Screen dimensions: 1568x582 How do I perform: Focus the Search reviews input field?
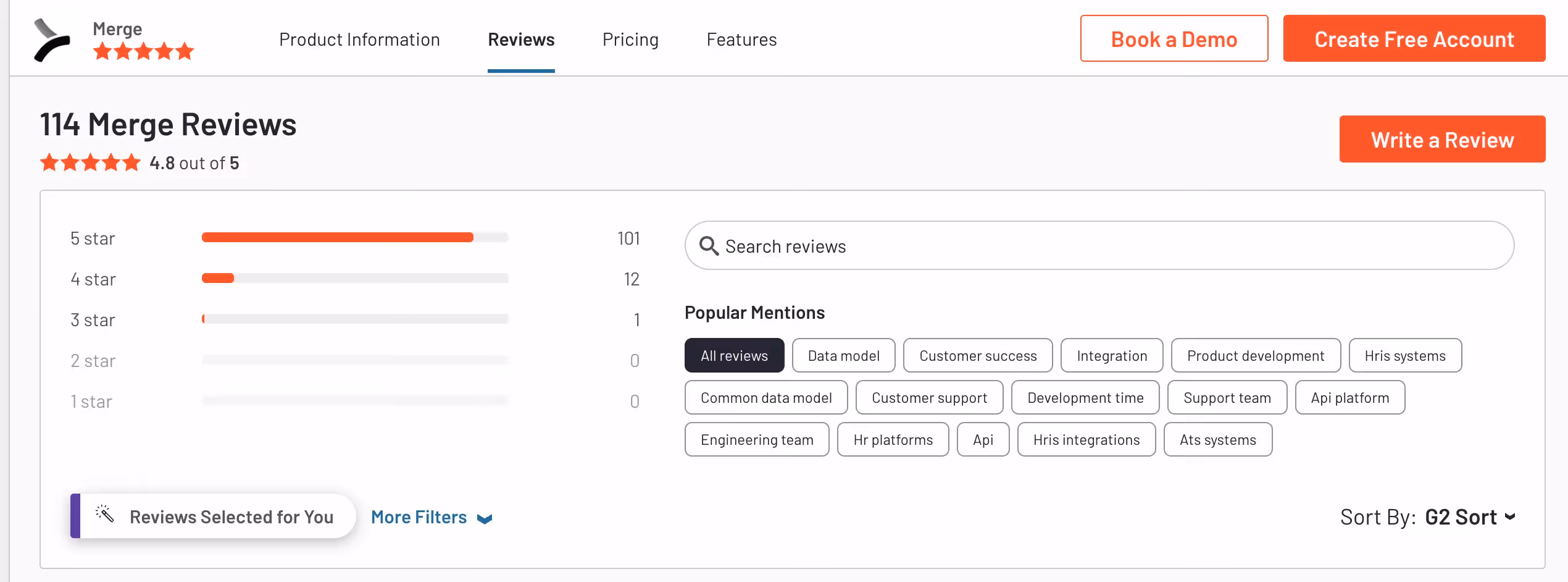(1099, 245)
